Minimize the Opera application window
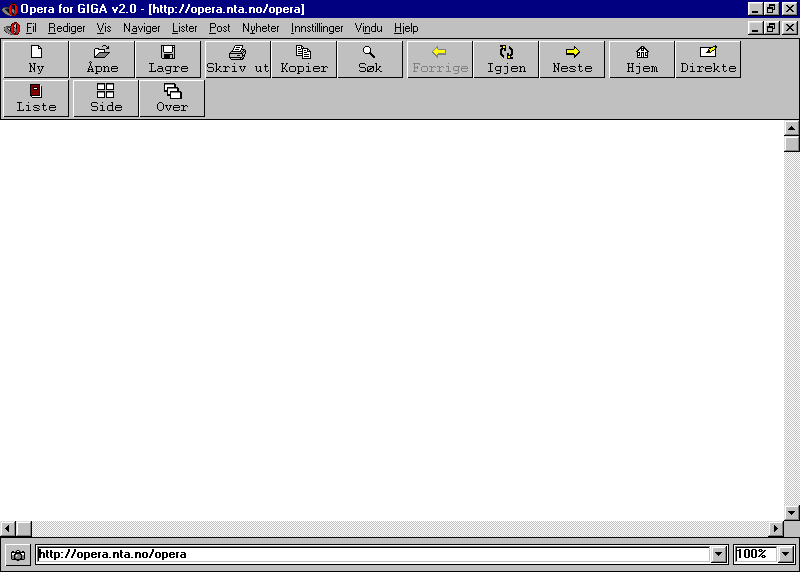The height and width of the screenshot is (572, 800). coord(755,9)
